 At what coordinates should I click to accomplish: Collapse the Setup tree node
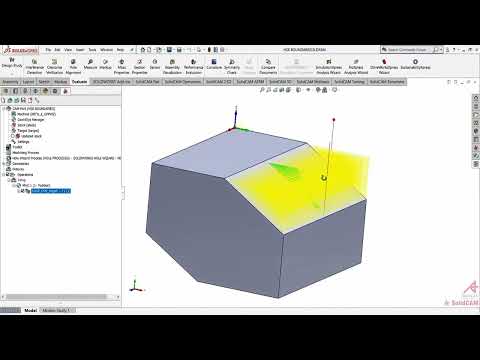[x=9, y=180]
